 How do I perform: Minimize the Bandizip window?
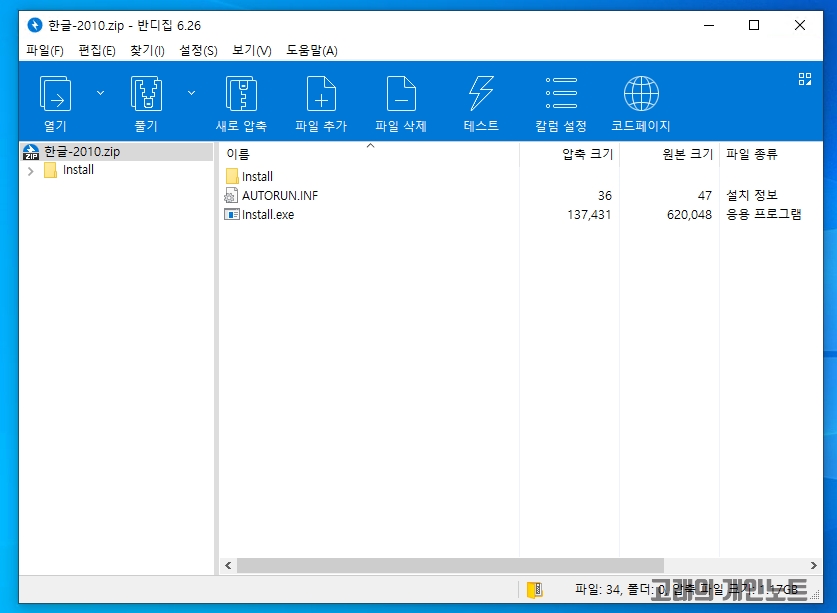click(x=709, y=25)
